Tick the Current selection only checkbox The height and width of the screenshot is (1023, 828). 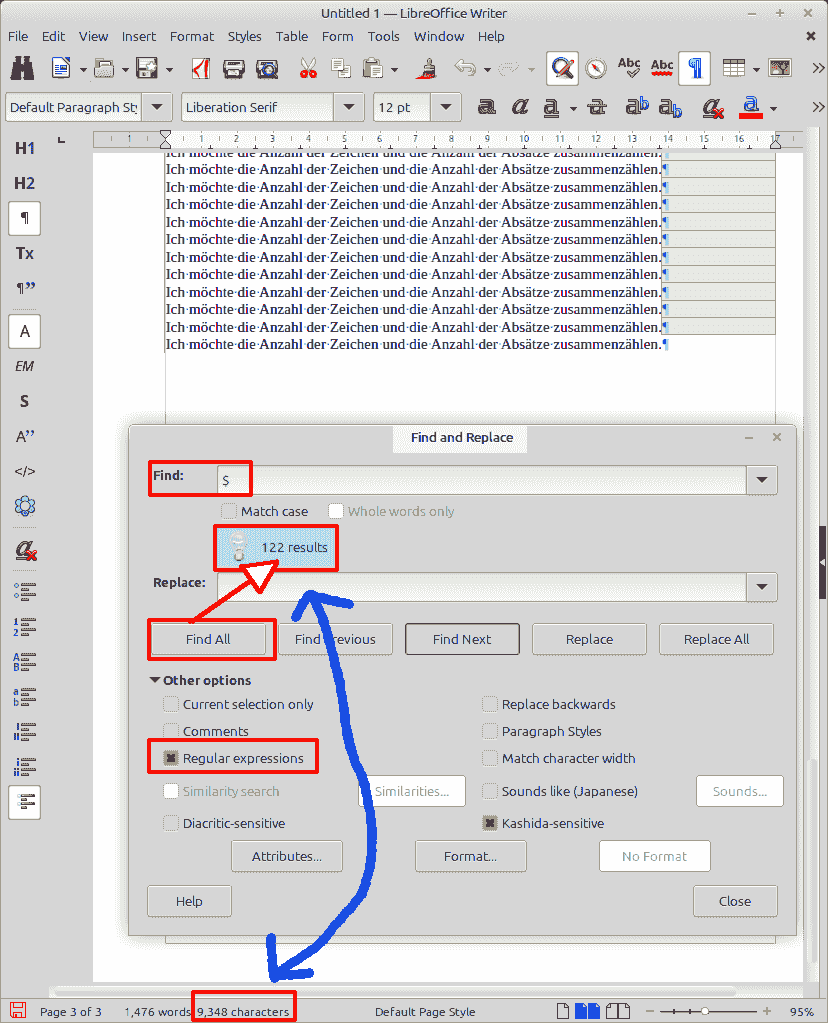pyautogui.click(x=172, y=704)
